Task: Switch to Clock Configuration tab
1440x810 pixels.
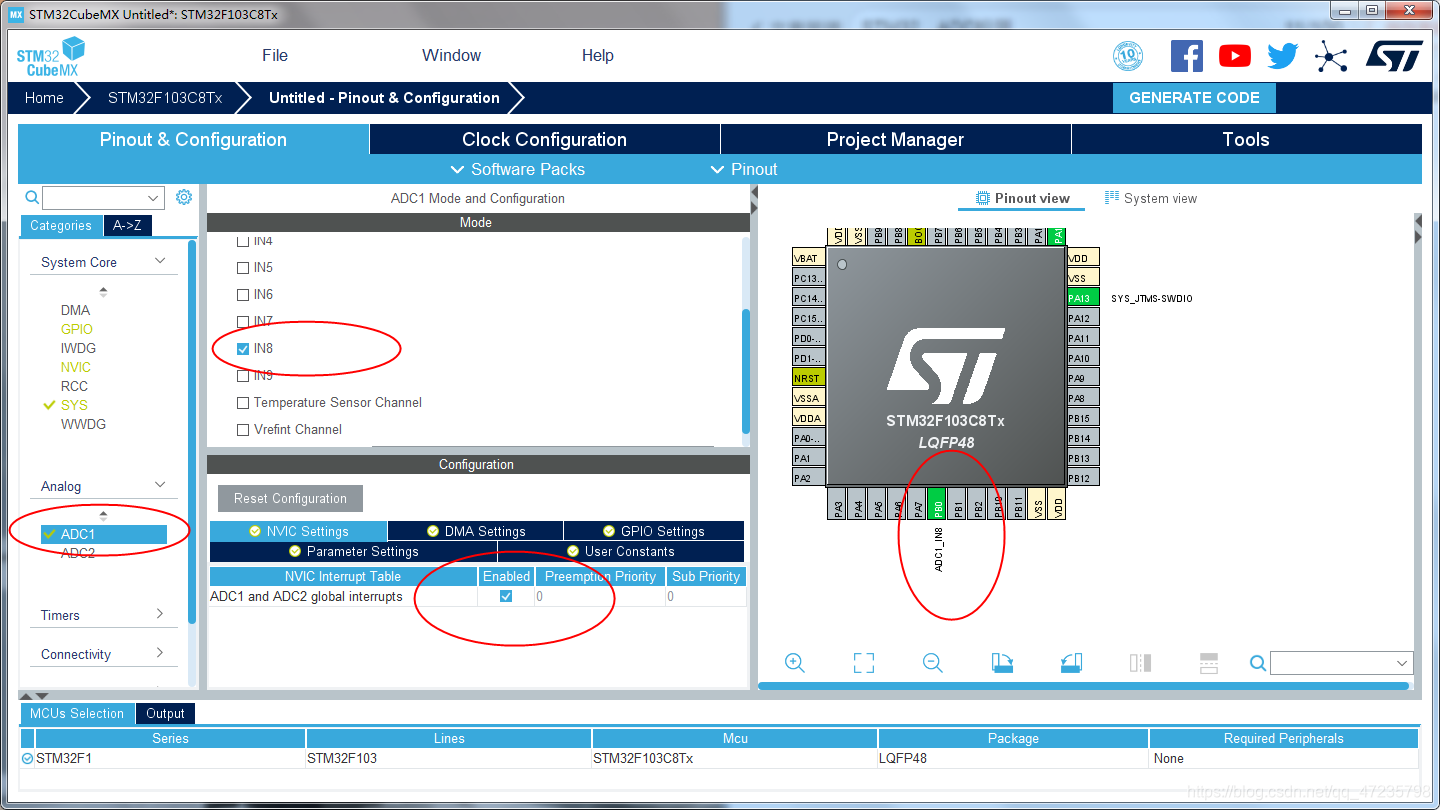Action: [544, 140]
